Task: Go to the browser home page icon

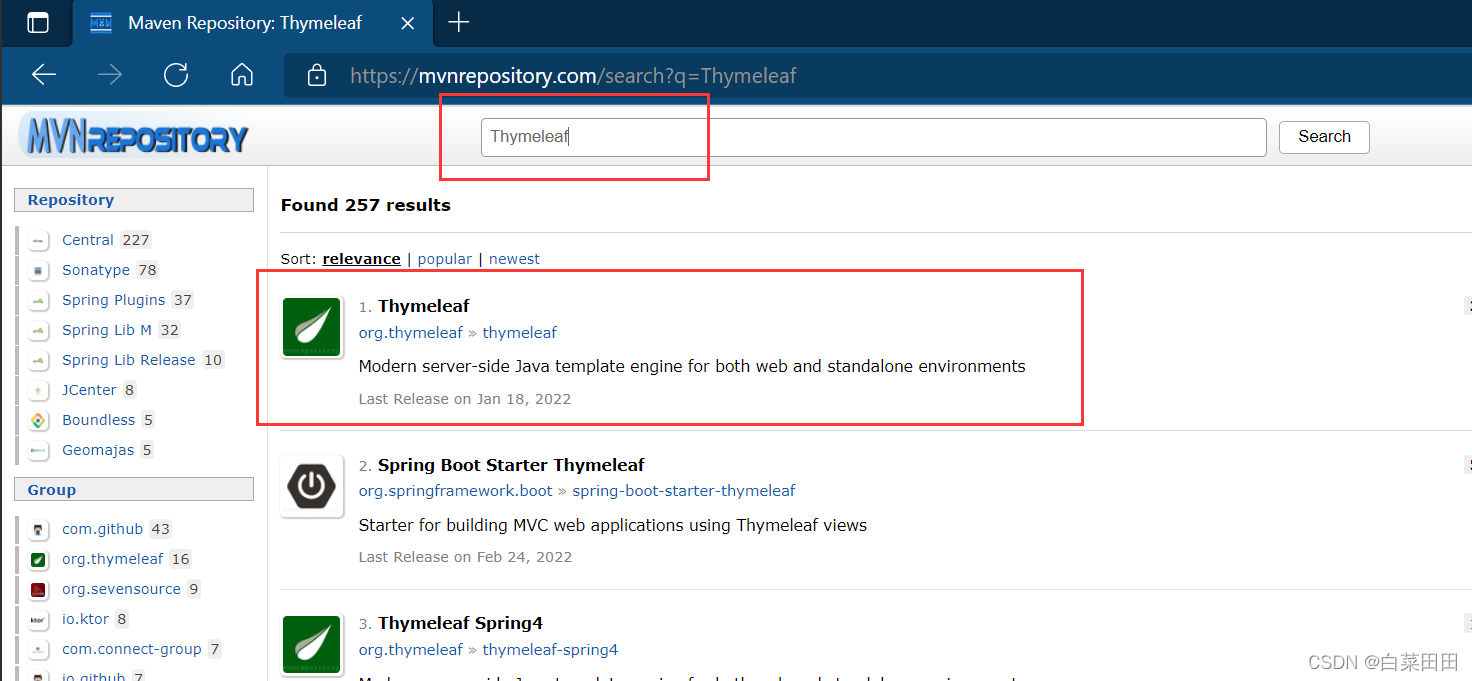Action: tap(242, 75)
